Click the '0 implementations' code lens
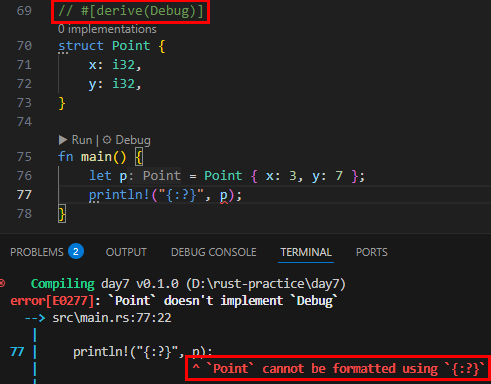Image resolution: width=491 pixels, height=384 pixels. (107, 29)
